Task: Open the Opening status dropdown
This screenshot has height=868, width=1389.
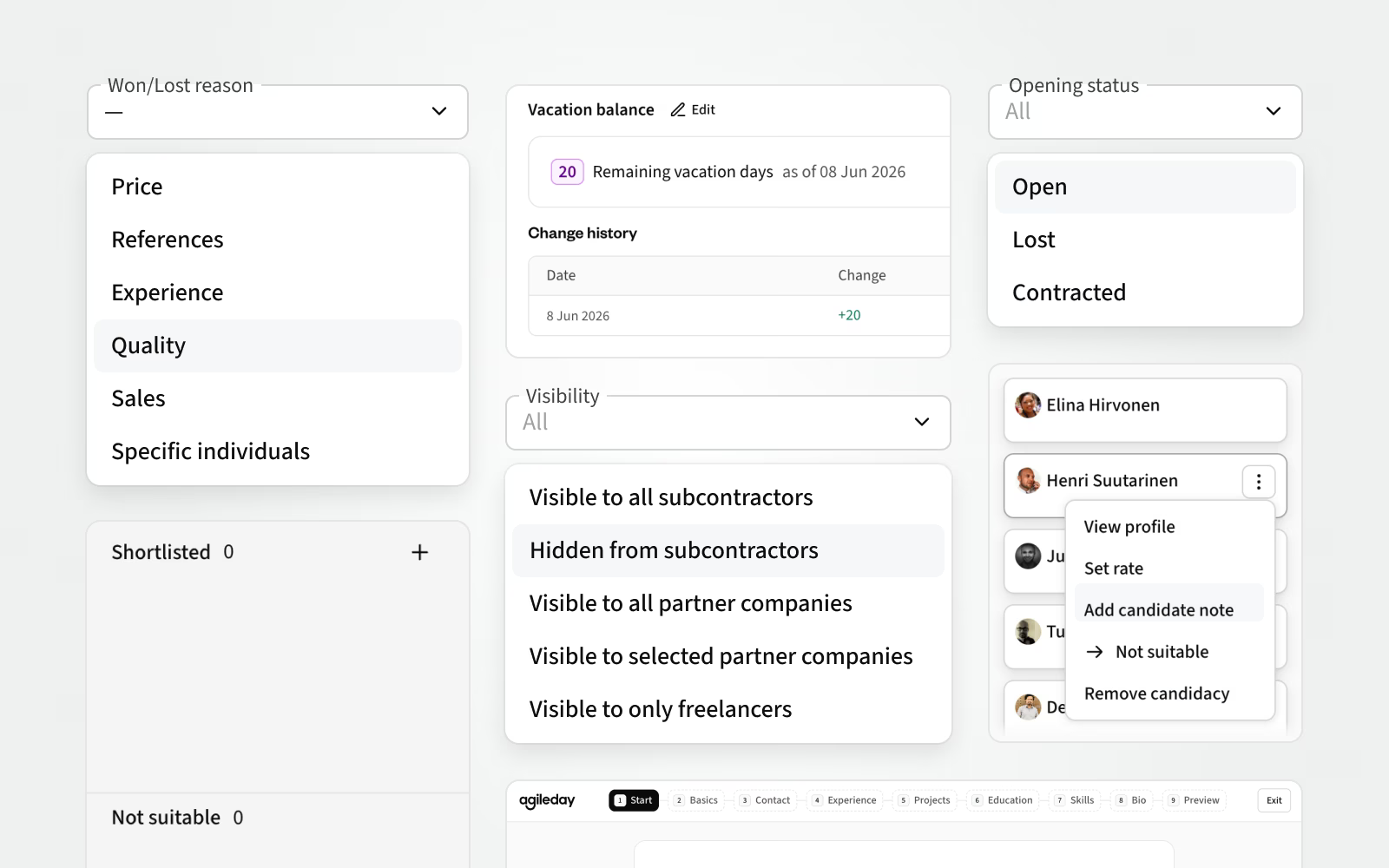Action: (1145, 112)
